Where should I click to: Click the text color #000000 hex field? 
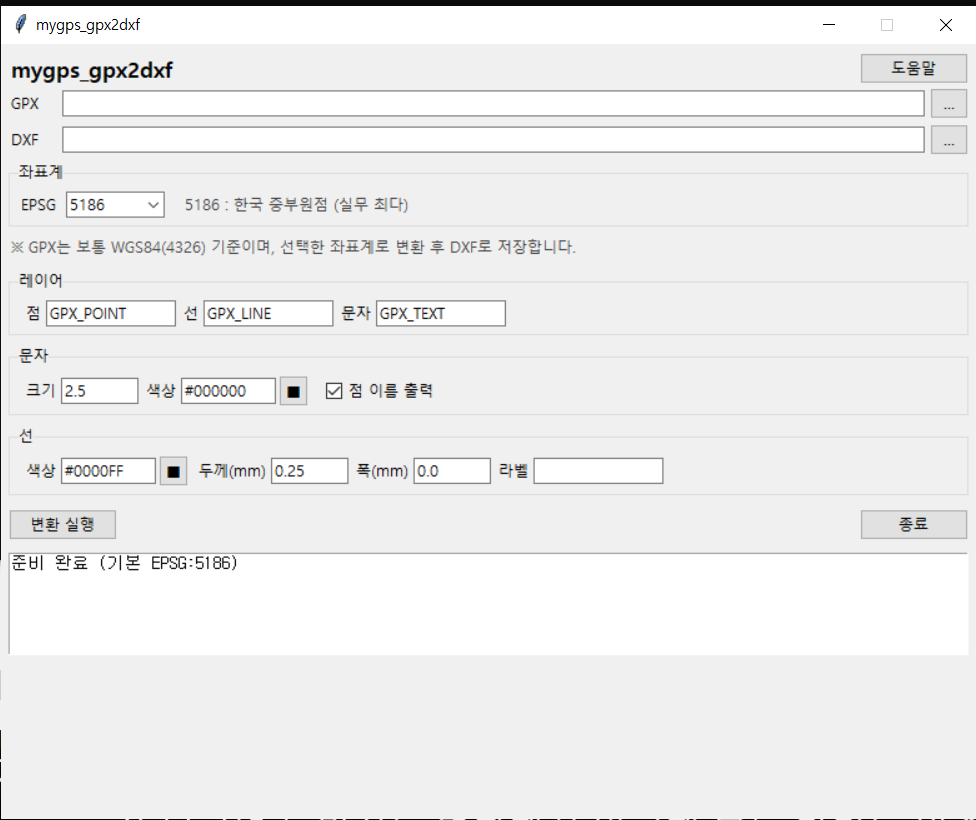(227, 391)
